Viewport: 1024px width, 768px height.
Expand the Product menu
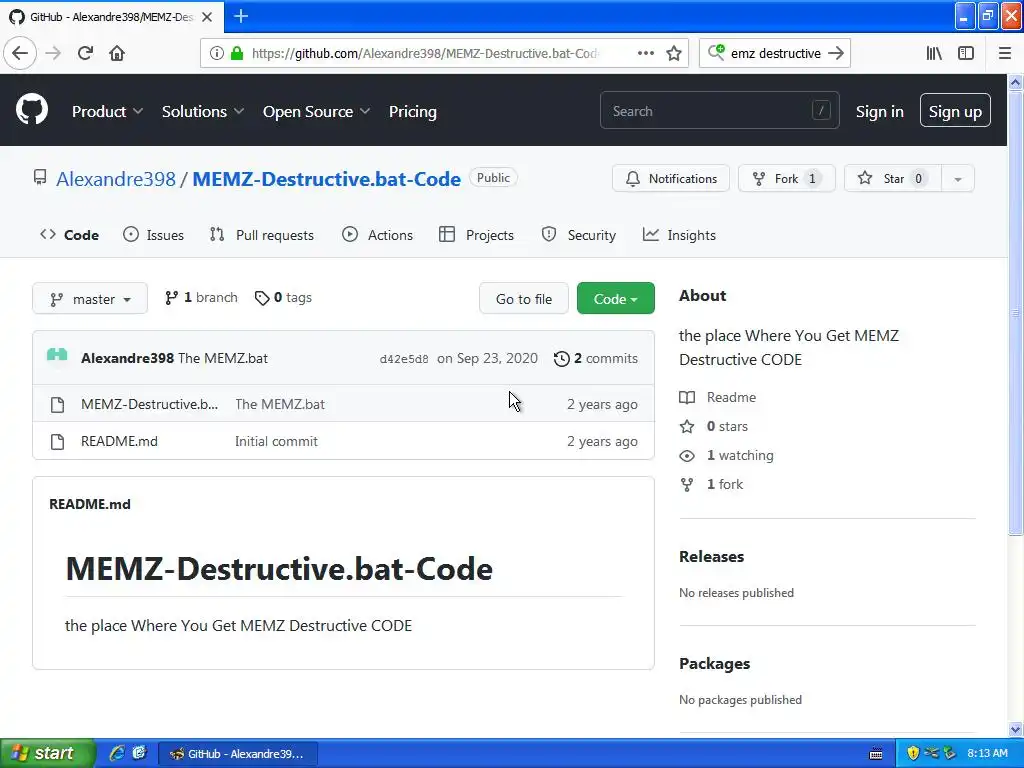107,112
